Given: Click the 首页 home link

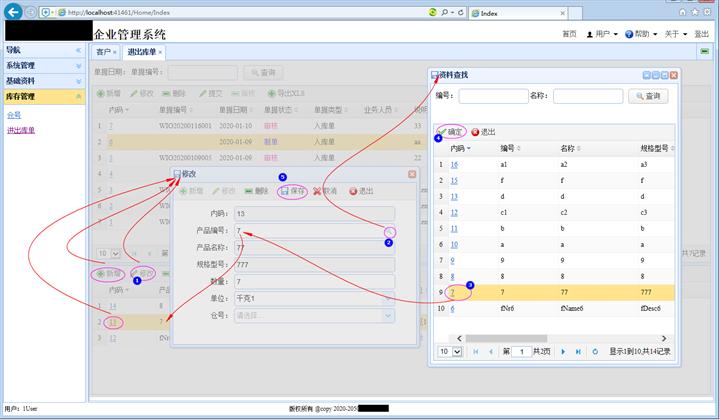Looking at the screenshot, I should (568, 34).
